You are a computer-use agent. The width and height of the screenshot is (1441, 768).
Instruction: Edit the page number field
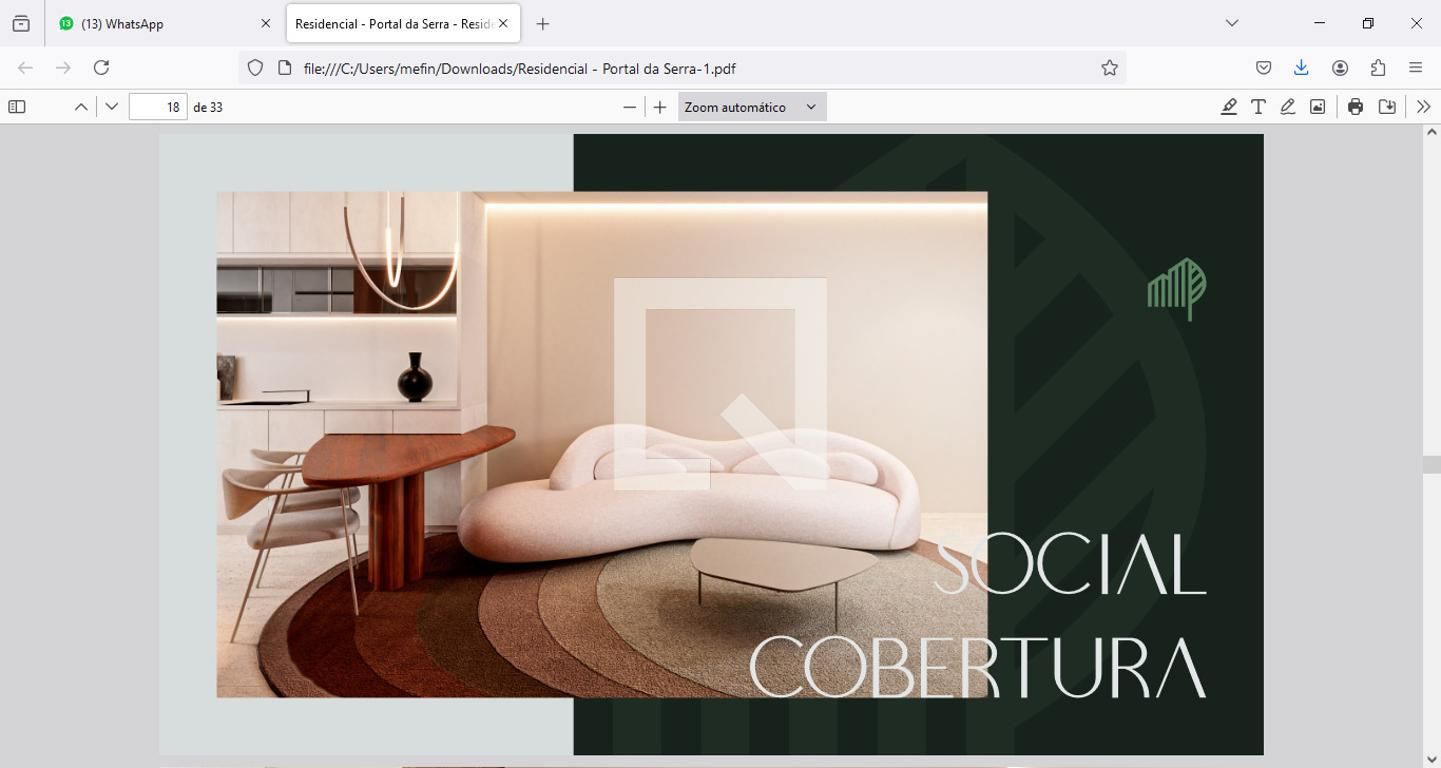click(x=158, y=107)
